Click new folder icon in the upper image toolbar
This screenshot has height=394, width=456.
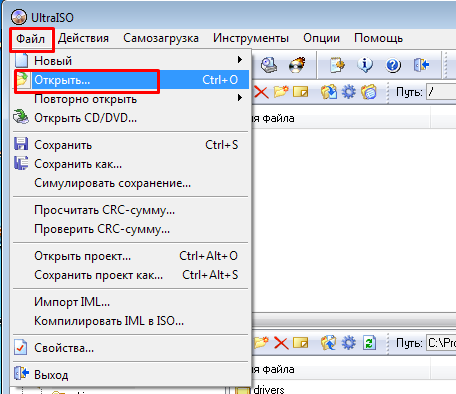[281, 92]
